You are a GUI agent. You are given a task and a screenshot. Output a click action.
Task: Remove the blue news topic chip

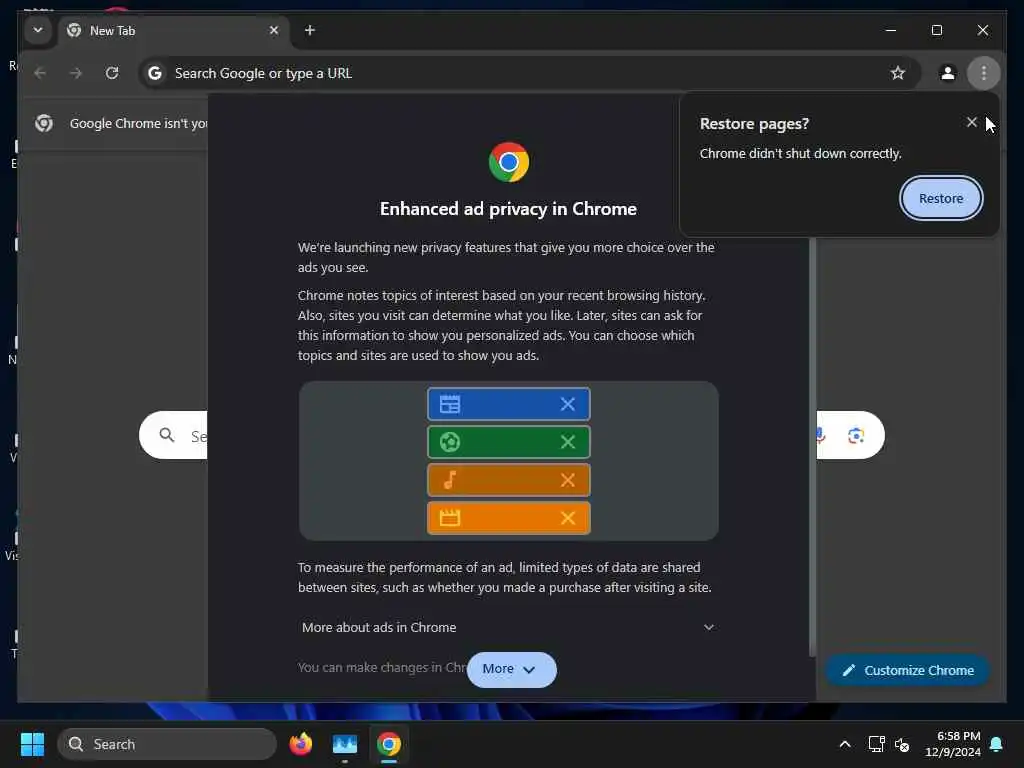tap(568, 404)
